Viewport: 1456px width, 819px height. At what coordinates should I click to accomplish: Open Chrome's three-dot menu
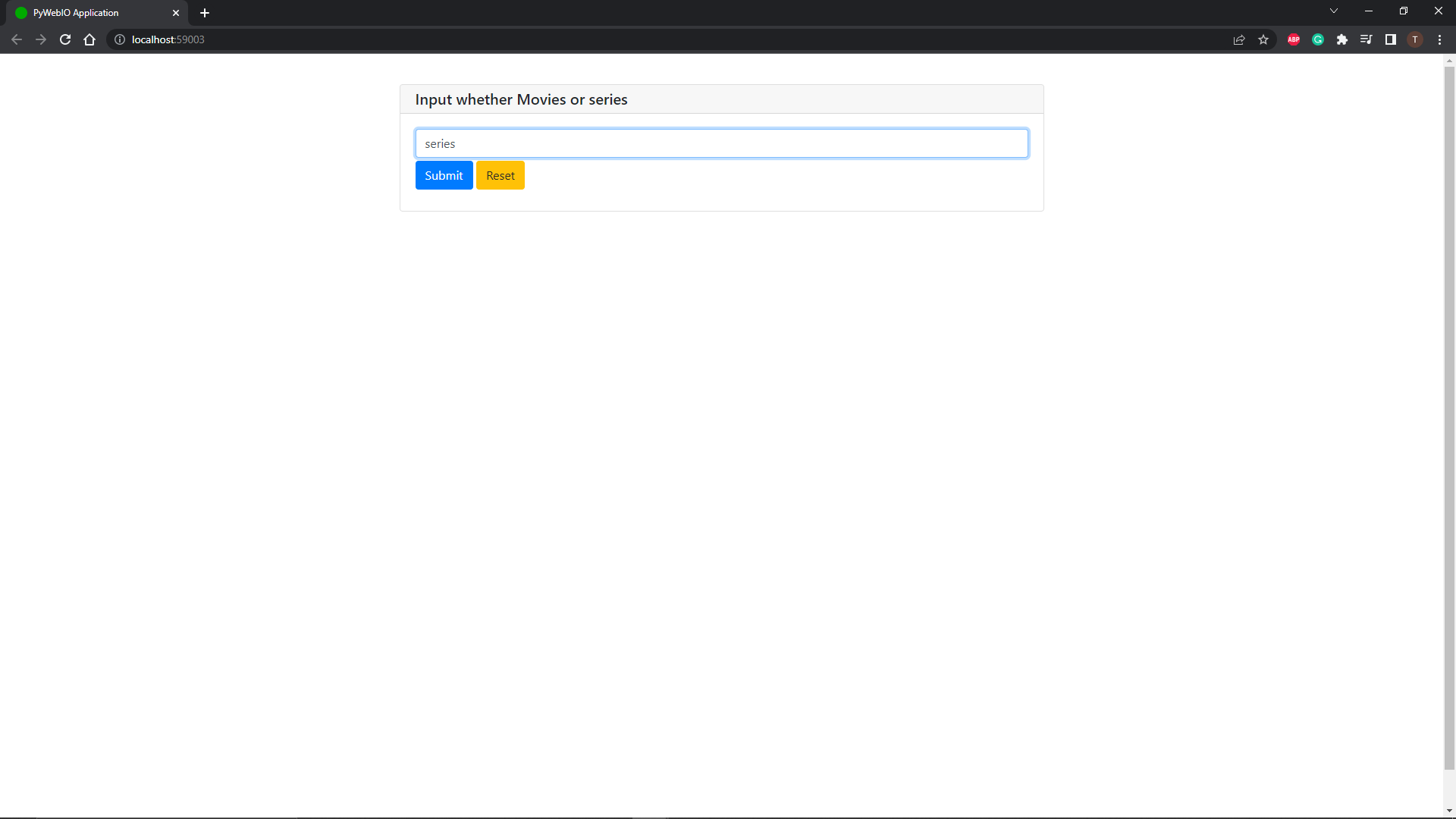point(1439,39)
